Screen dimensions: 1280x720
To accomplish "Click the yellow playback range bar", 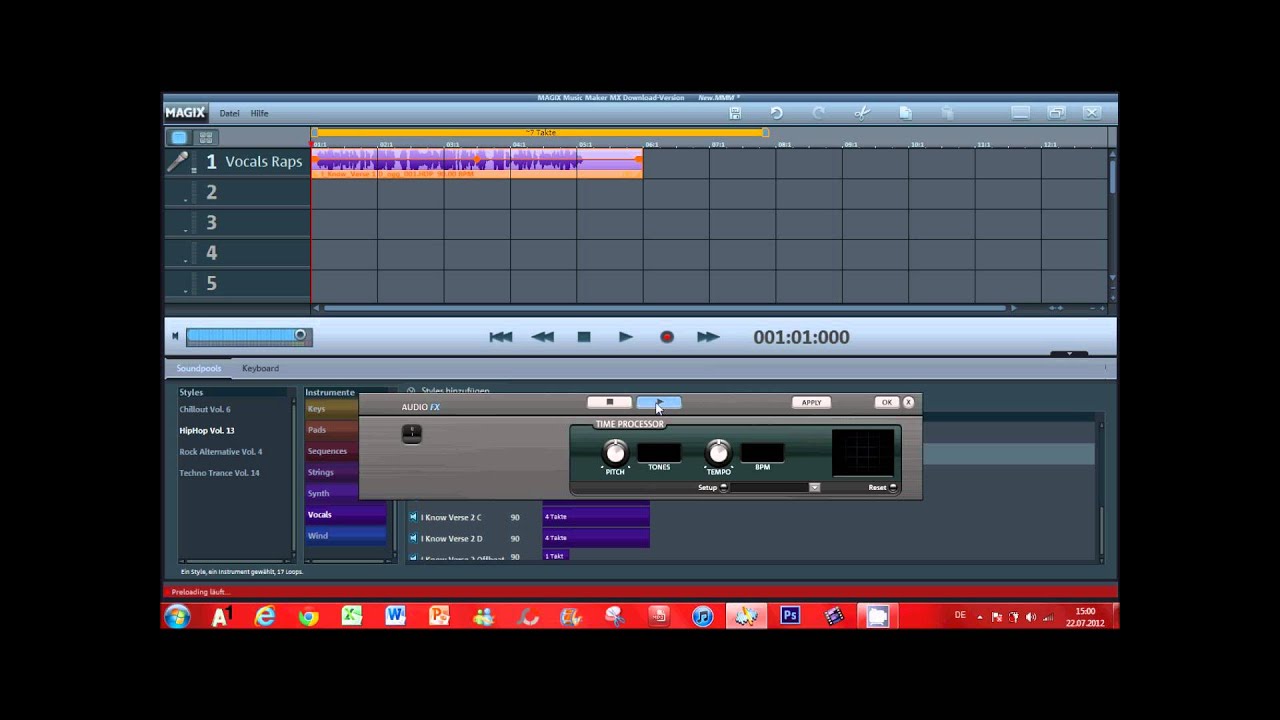I will click(x=540, y=132).
